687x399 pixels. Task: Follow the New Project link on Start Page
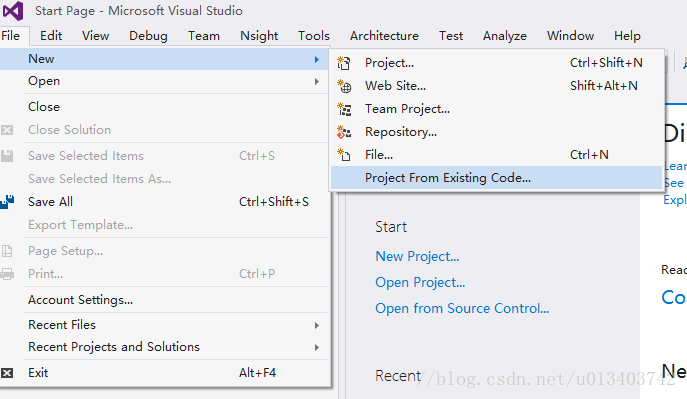417,256
